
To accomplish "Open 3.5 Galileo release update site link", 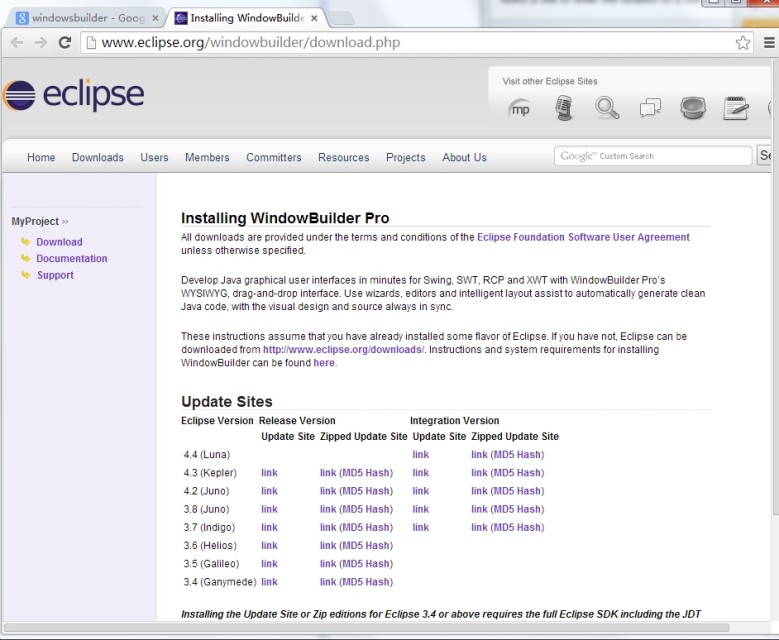I will coord(269,564).
